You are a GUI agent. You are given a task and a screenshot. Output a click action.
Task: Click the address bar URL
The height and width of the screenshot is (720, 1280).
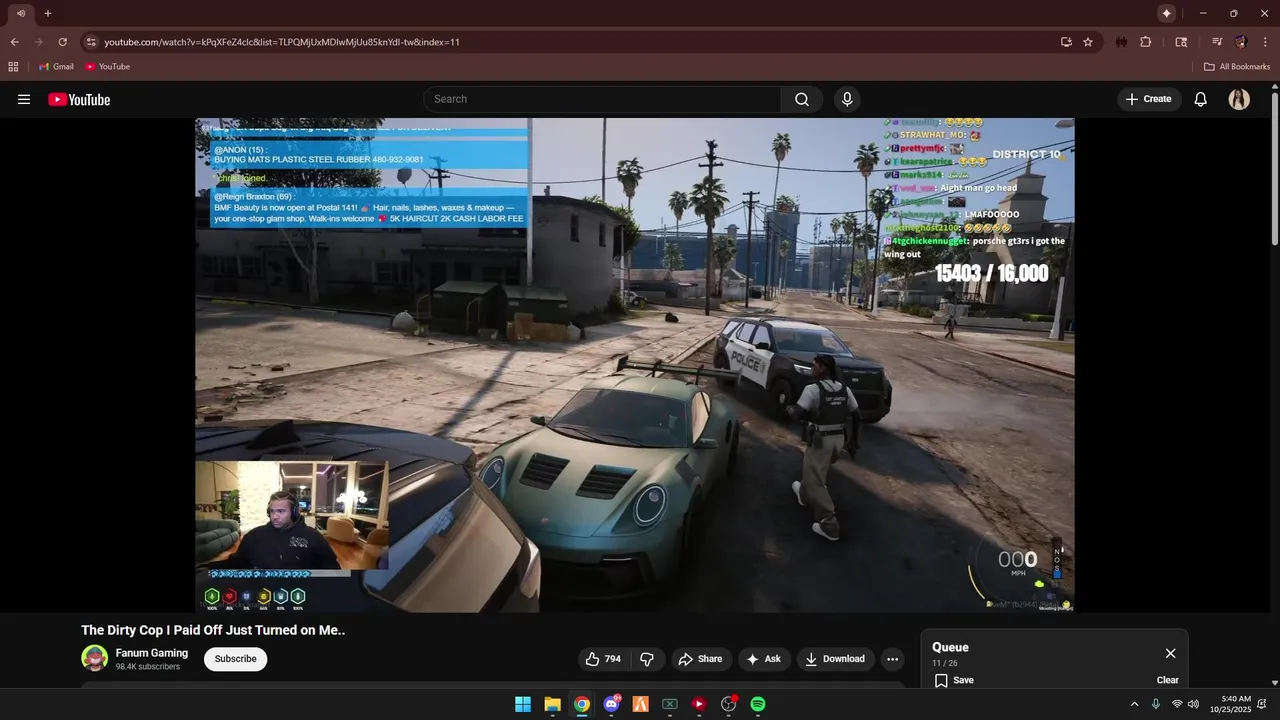tap(282, 42)
